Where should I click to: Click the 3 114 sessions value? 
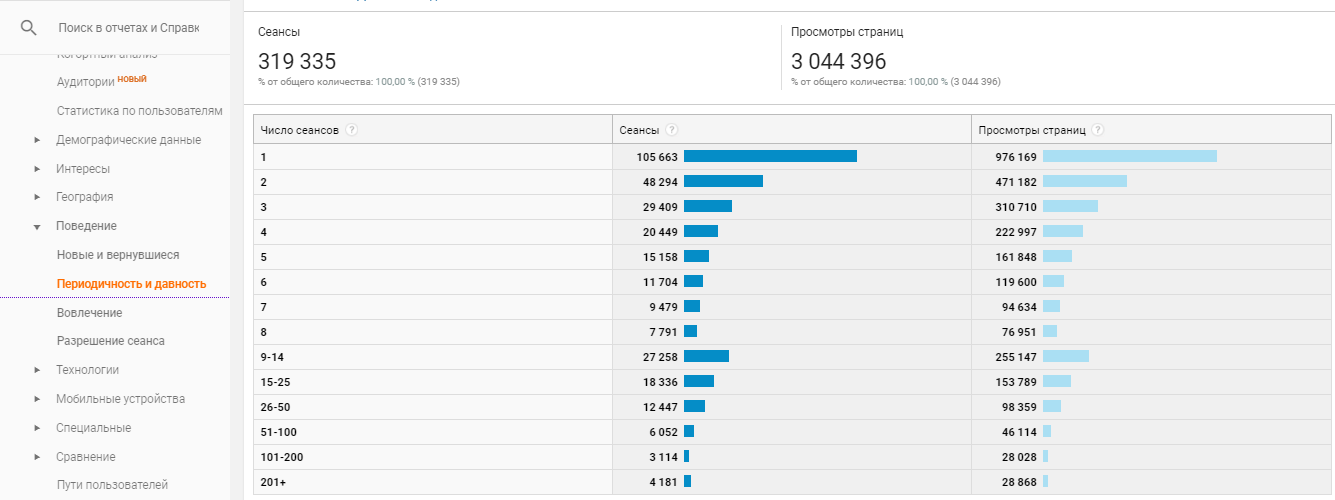click(662, 457)
